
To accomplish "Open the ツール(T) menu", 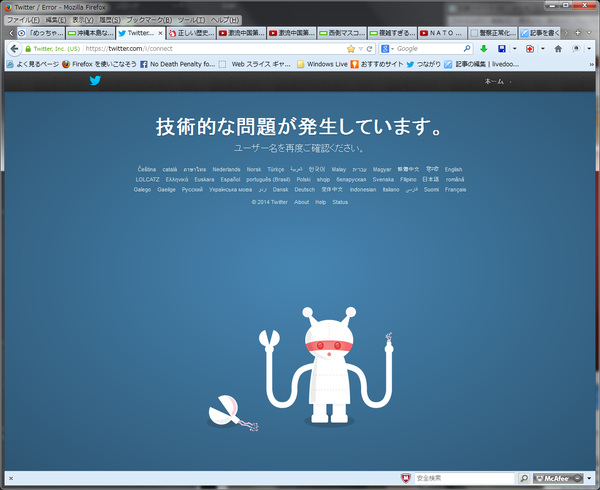I will [191, 20].
